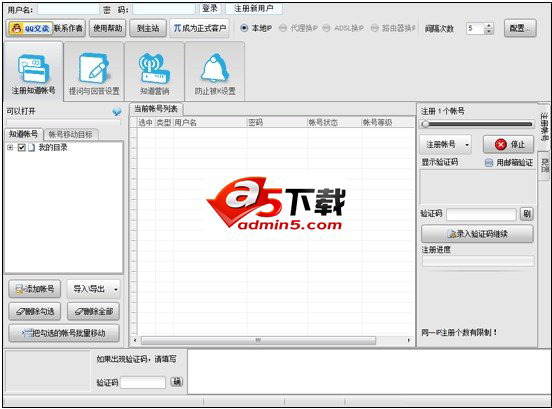
Task: Click the 帐号等级 column header
Action: click(388, 122)
